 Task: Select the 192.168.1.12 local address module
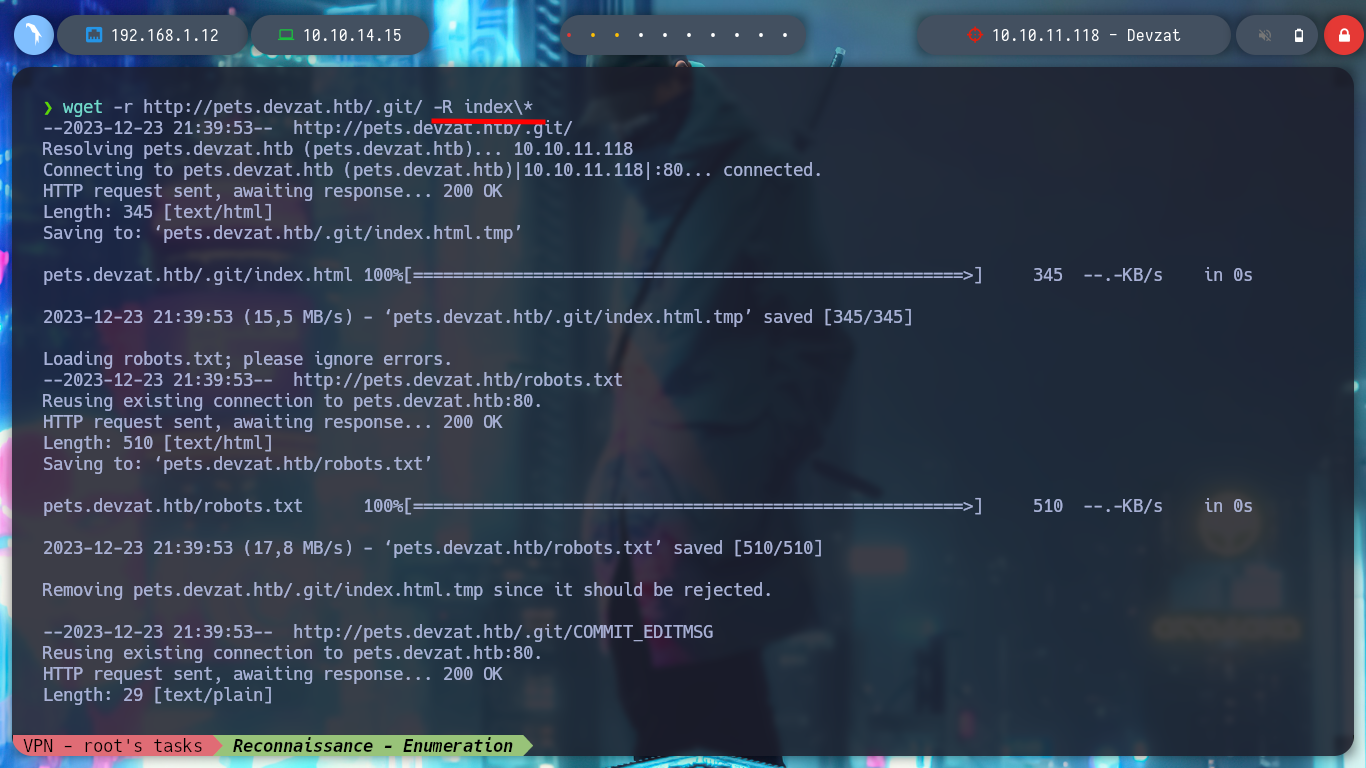[152, 35]
